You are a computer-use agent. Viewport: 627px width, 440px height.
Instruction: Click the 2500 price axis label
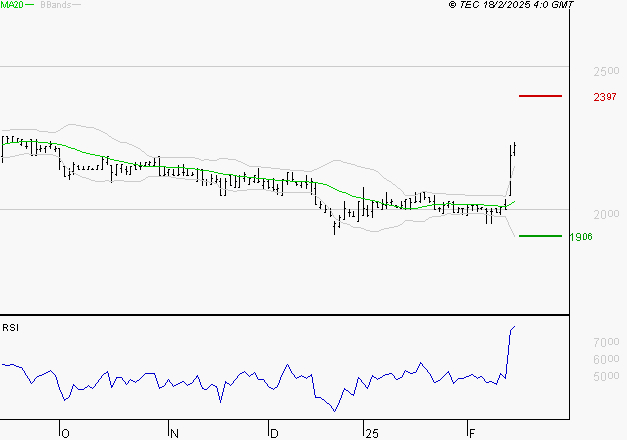pos(606,72)
